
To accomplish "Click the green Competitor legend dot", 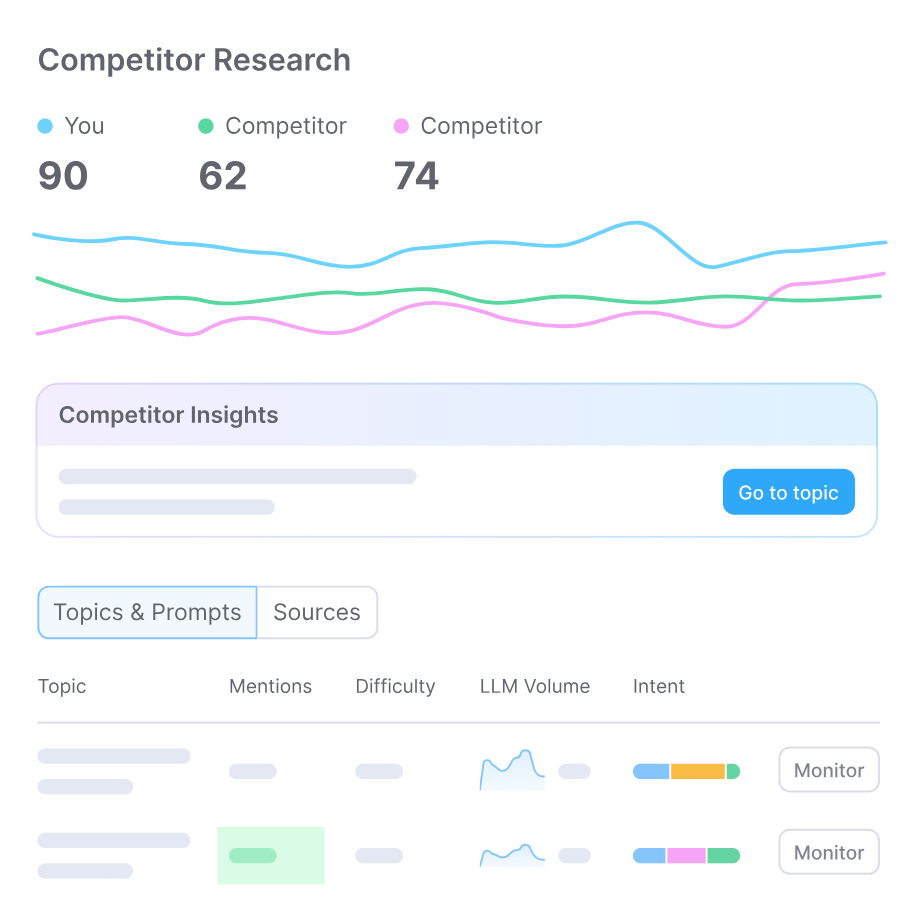I will (206, 126).
